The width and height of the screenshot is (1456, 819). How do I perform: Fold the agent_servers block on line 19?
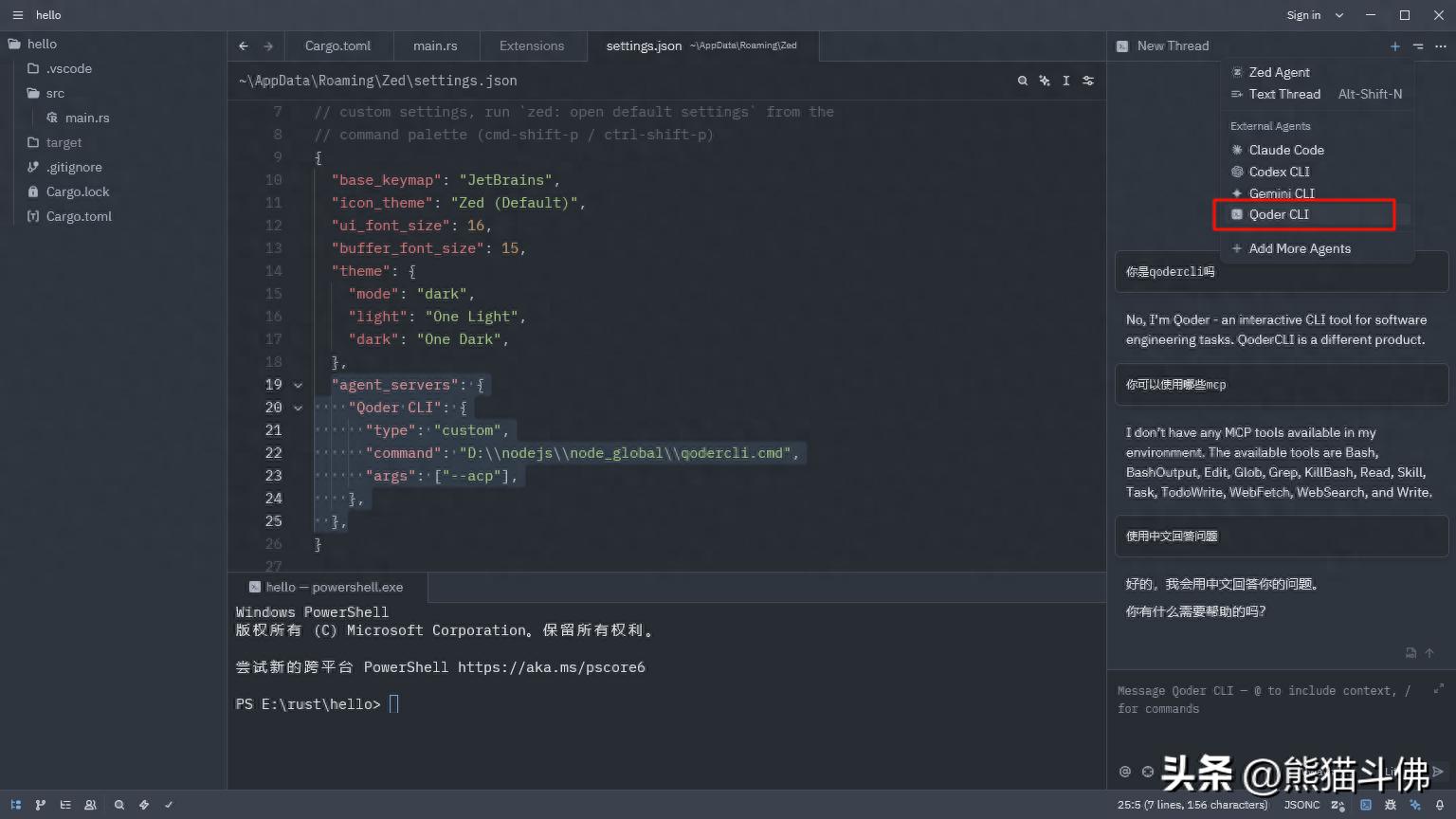click(x=298, y=385)
